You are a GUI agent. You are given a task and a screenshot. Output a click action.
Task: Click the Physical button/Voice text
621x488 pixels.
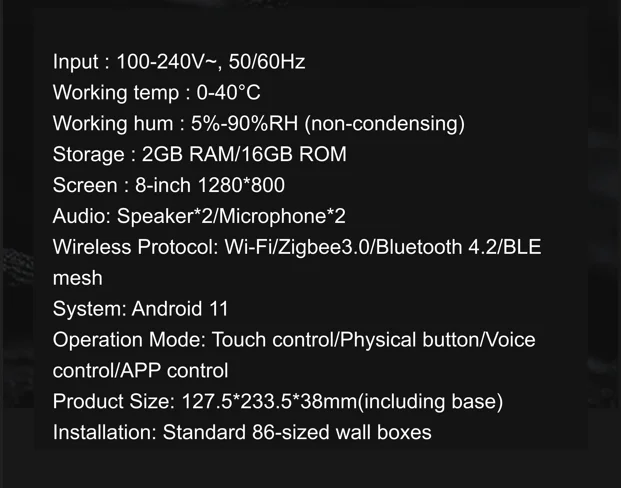coord(438,340)
